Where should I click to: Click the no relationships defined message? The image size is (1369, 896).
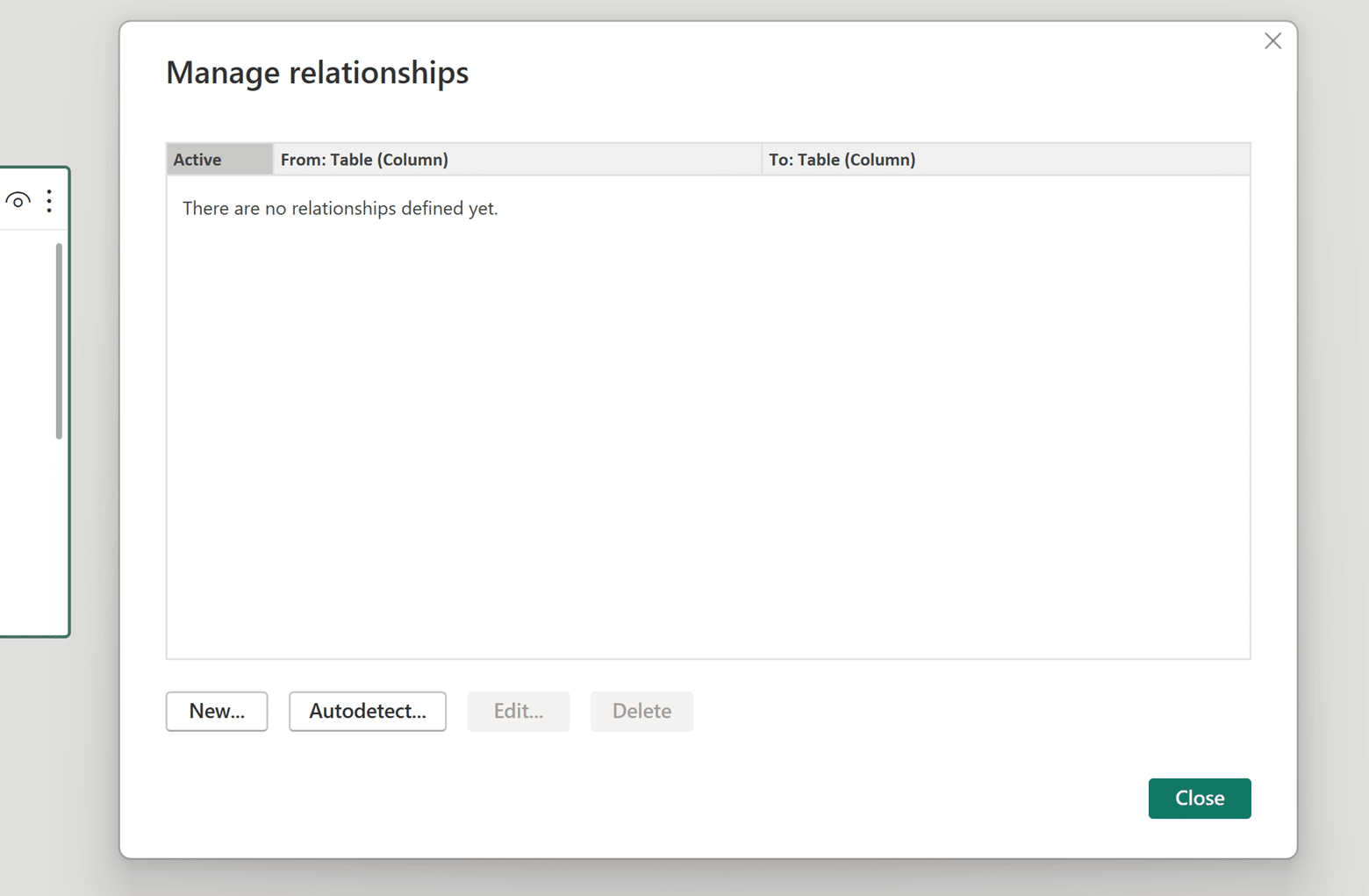(340, 208)
